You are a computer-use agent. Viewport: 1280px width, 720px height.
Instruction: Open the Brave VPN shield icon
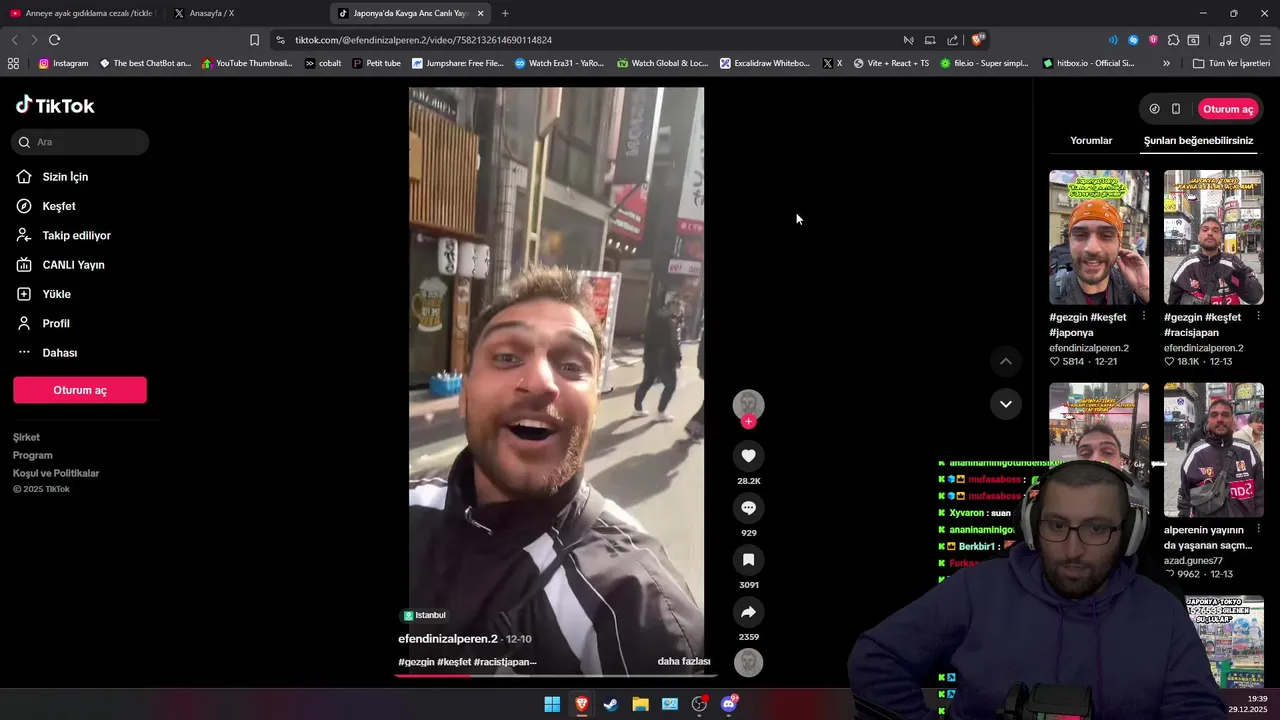(1245, 40)
